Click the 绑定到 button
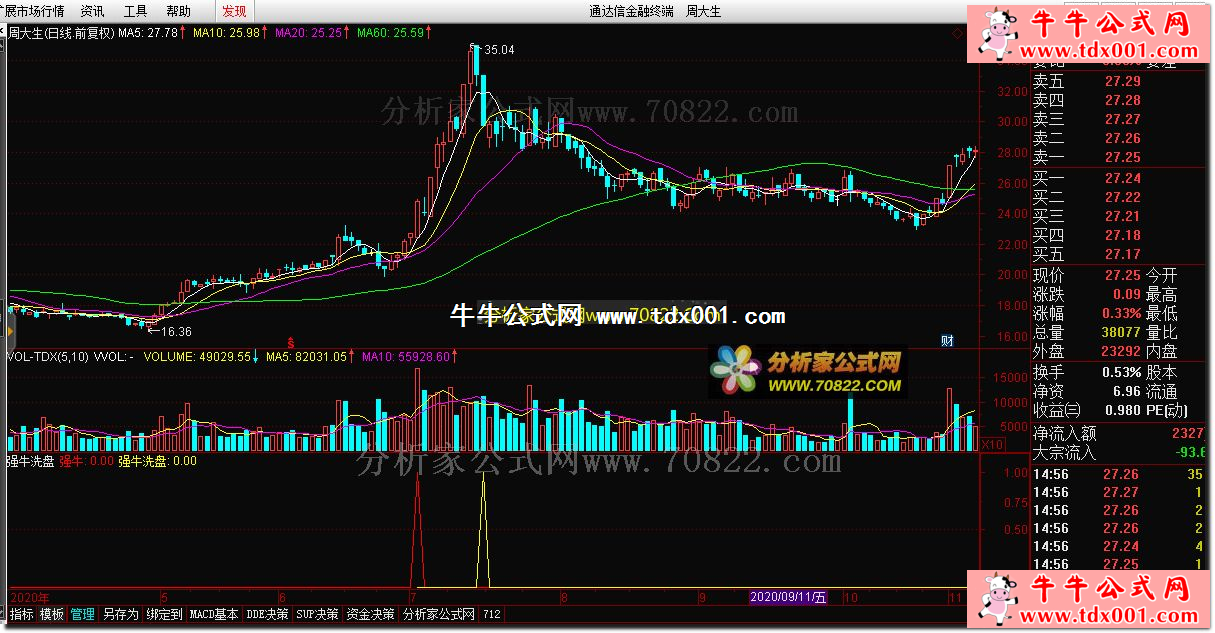 [x=164, y=614]
